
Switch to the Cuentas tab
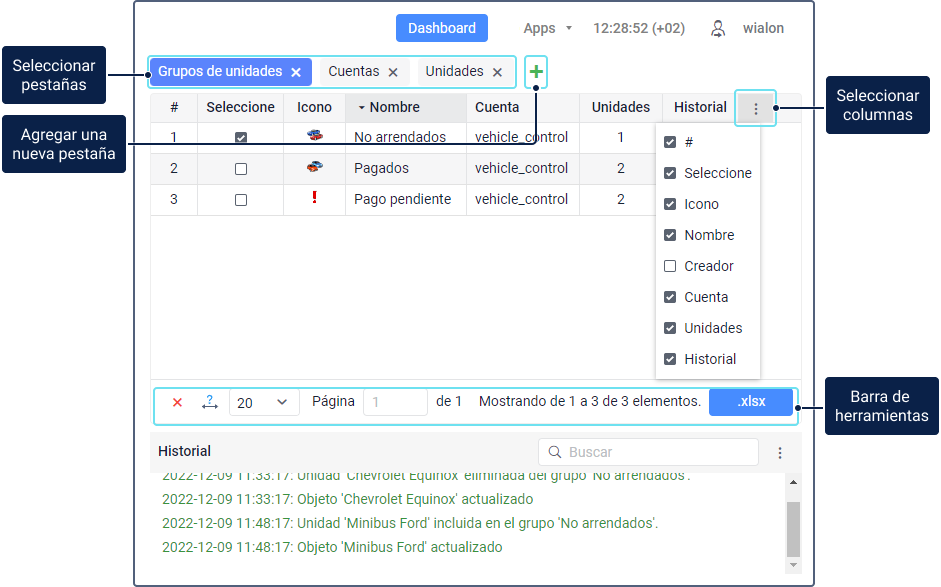[353, 71]
